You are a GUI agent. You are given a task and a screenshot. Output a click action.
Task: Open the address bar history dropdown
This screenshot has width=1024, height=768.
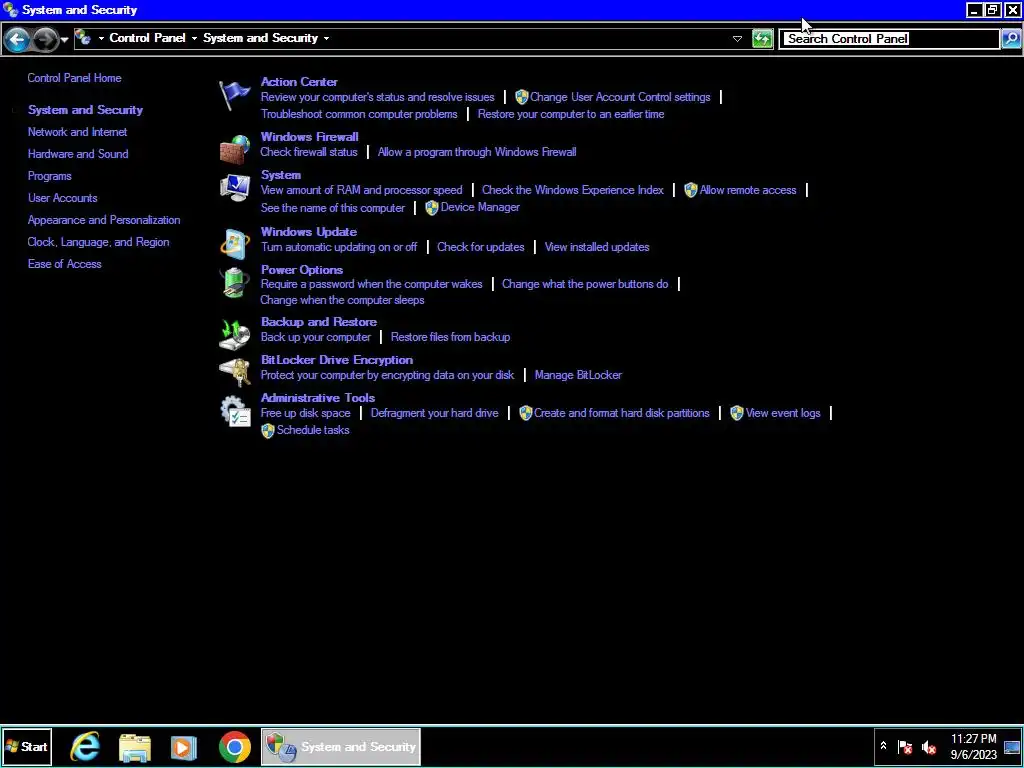point(737,39)
